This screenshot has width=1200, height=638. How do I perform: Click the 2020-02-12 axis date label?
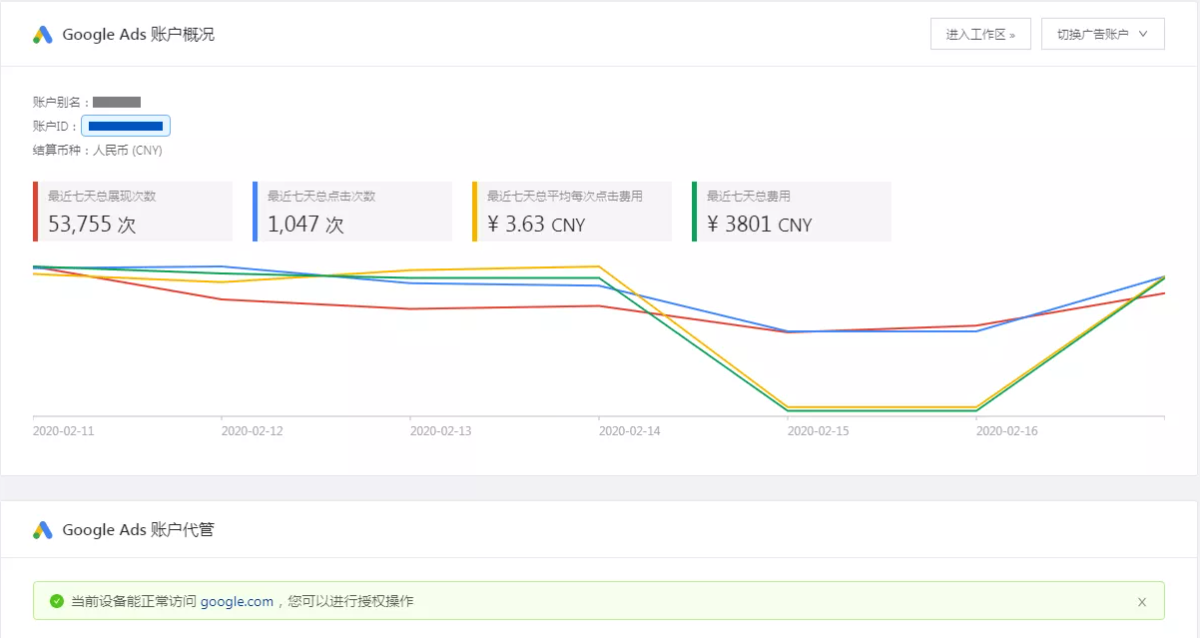pyautogui.click(x=252, y=431)
